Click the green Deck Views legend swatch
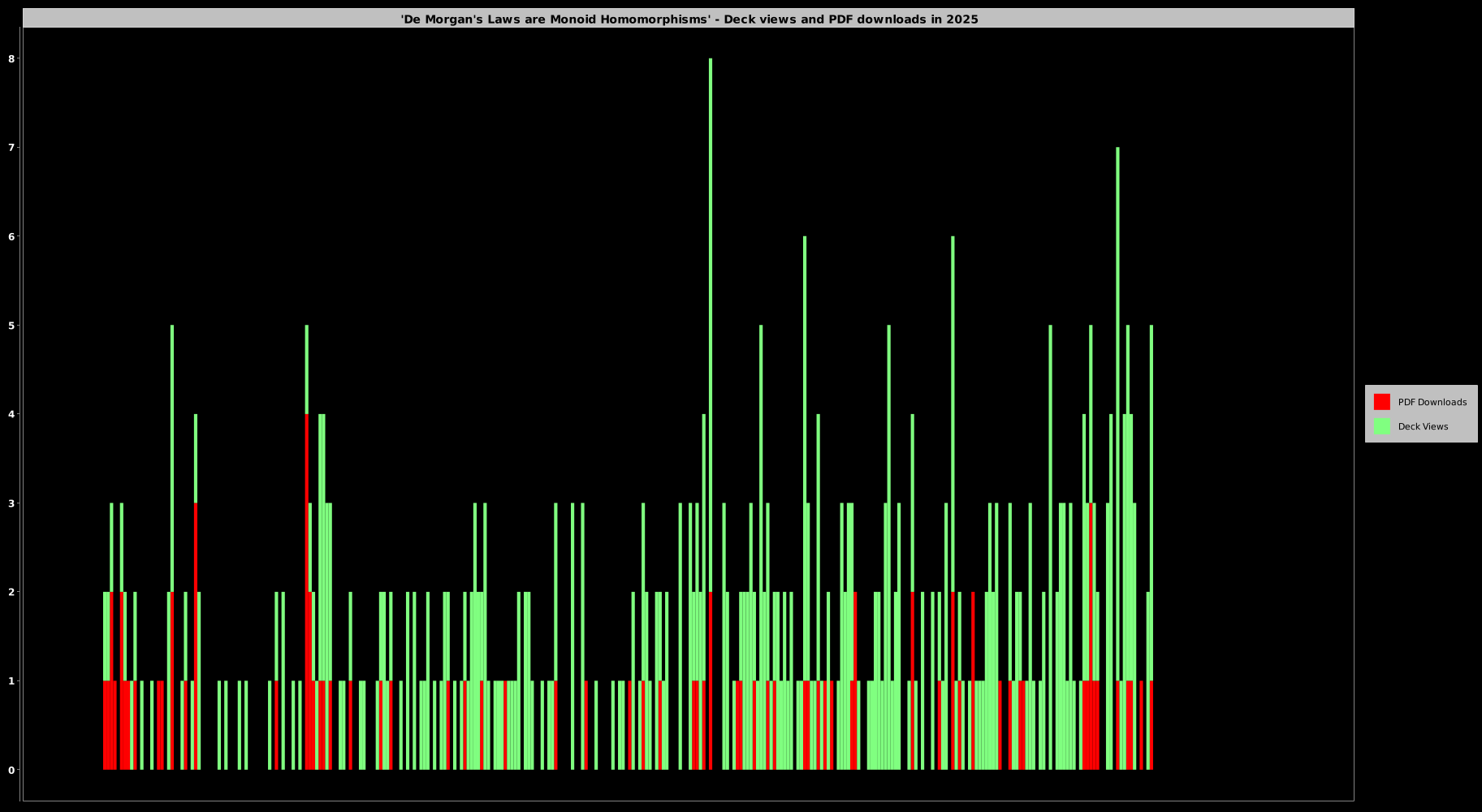Screen dimensions: 1482x812 1381,426
